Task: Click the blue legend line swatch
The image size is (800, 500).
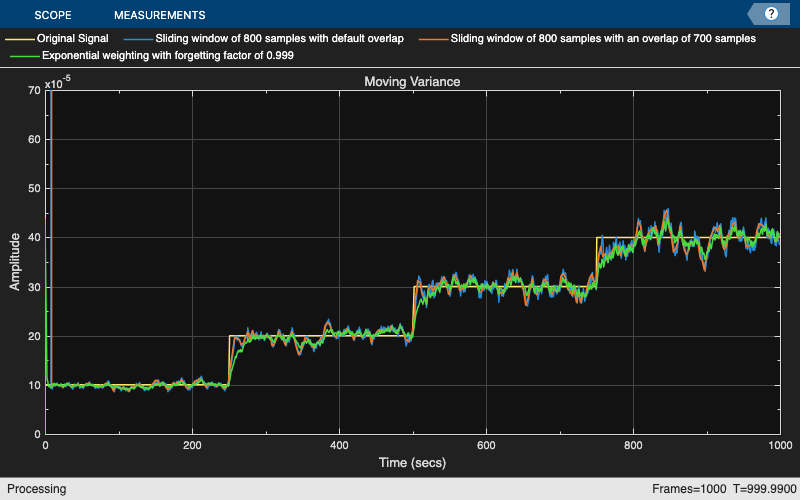Action: (138, 39)
